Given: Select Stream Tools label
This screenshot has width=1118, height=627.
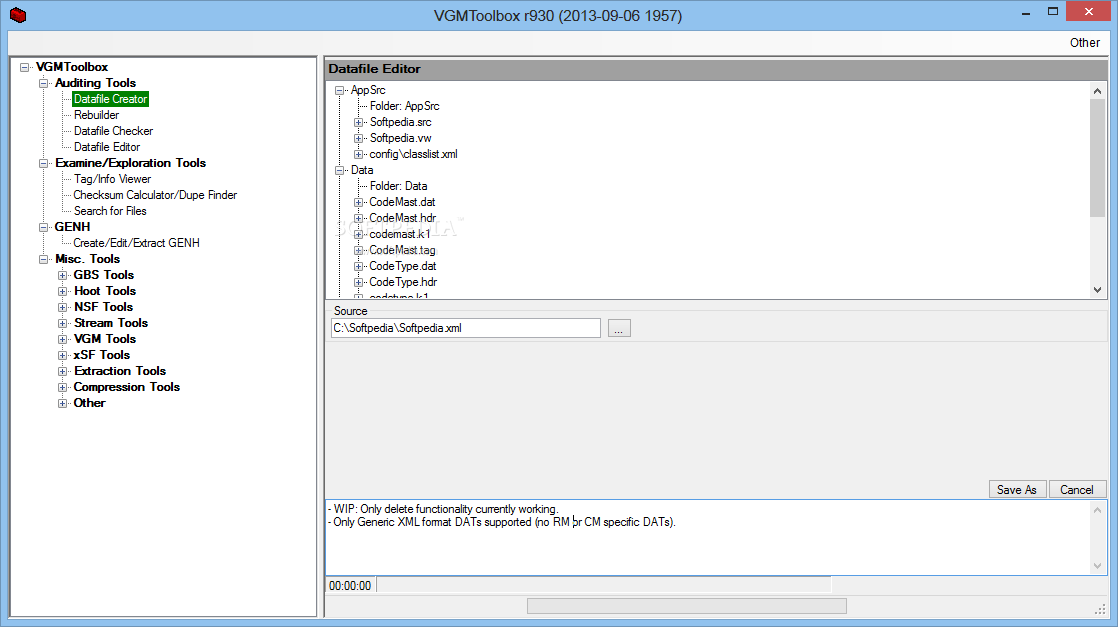Looking at the screenshot, I should [x=111, y=323].
